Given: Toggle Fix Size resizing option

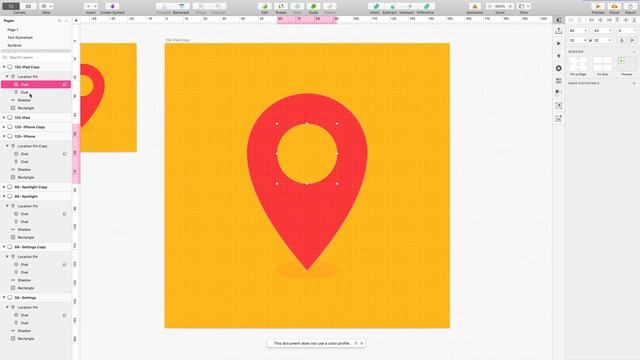Looking at the screenshot, I should pyautogui.click(x=602, y=64).
